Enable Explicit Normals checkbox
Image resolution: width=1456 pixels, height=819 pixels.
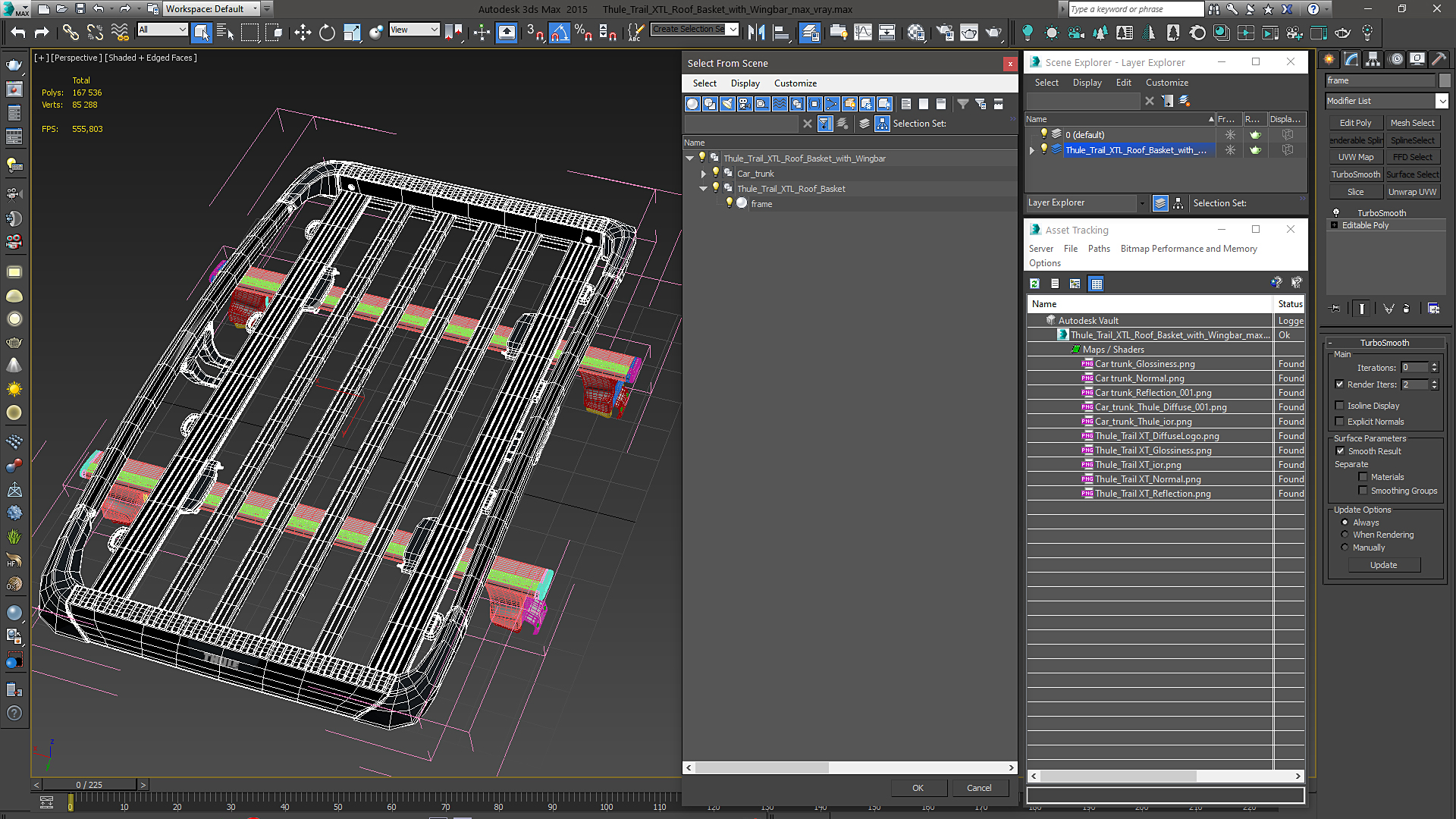point(1339,422)
